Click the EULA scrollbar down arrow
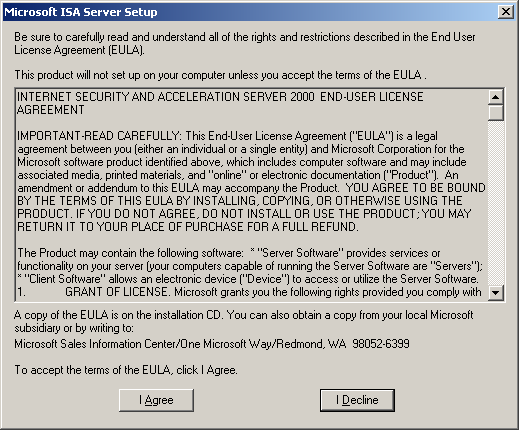Viewport: 519px width, 430px height. [496, 293]
